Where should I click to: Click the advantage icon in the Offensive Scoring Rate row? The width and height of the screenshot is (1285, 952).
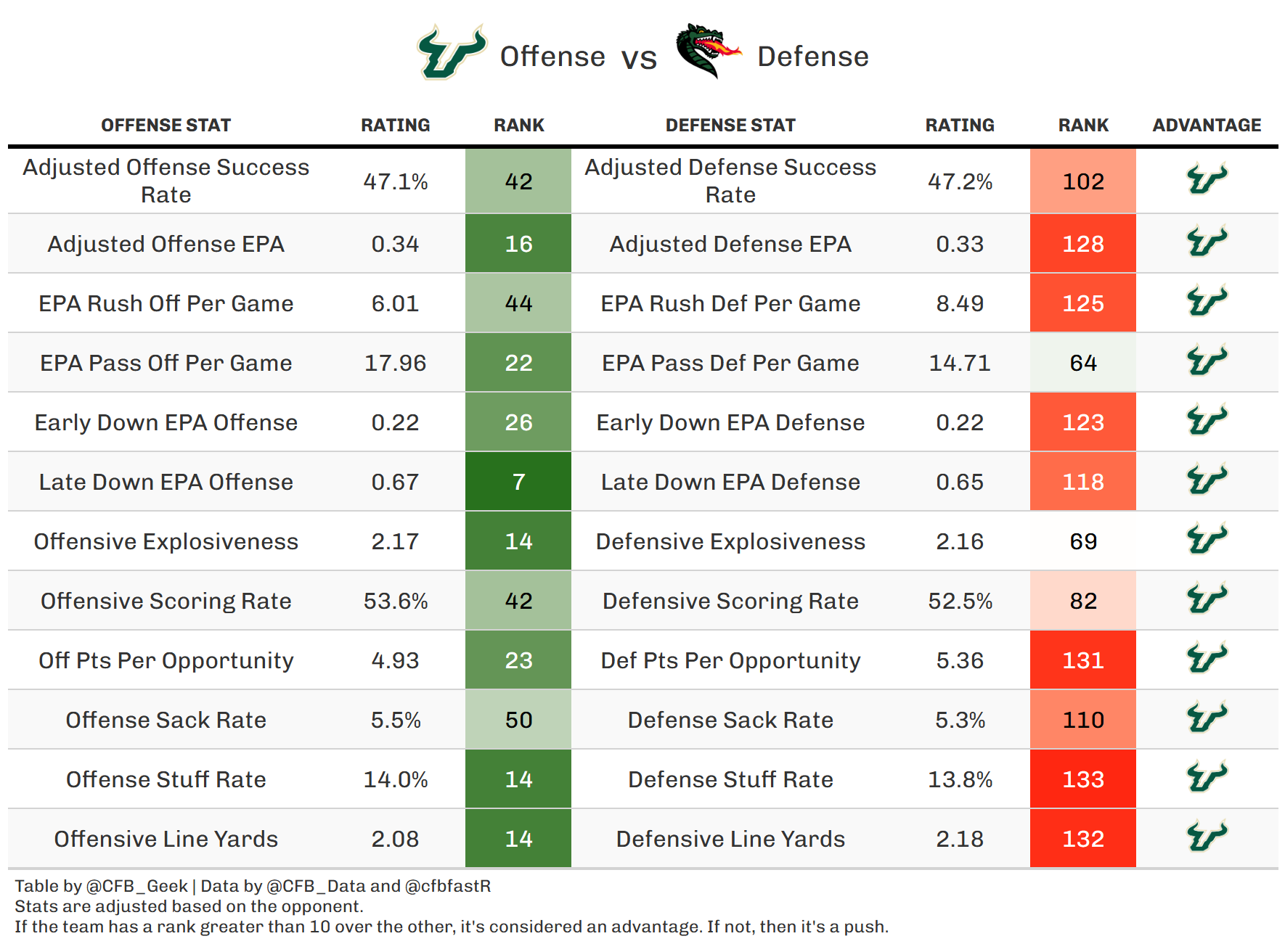click(1206, 599)
